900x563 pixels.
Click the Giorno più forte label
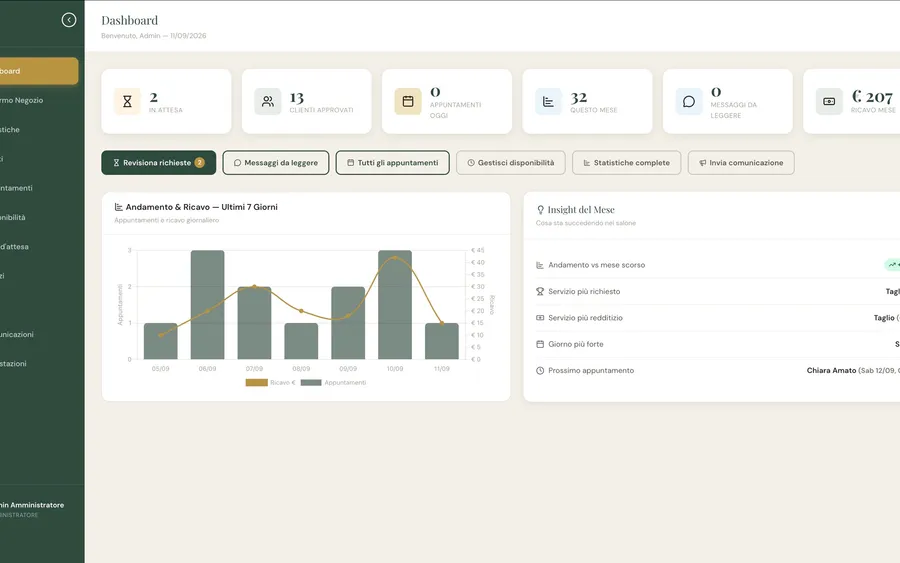coord(576,344)
